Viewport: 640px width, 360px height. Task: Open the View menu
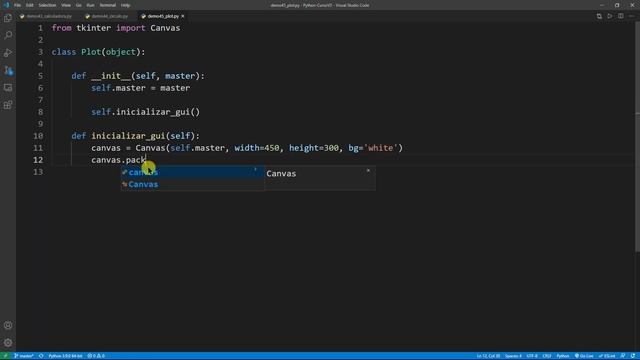click(66, 5)
